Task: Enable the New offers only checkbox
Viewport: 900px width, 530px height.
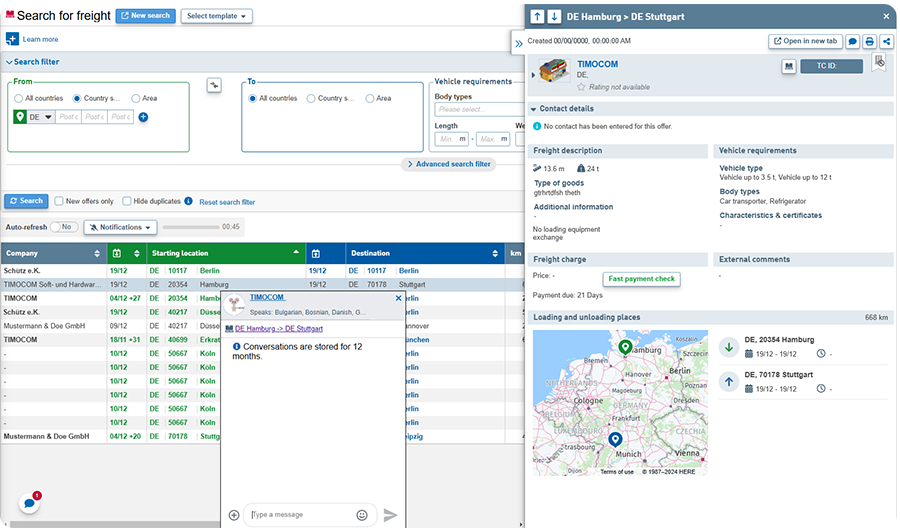Action: click(x=60, y=201)
